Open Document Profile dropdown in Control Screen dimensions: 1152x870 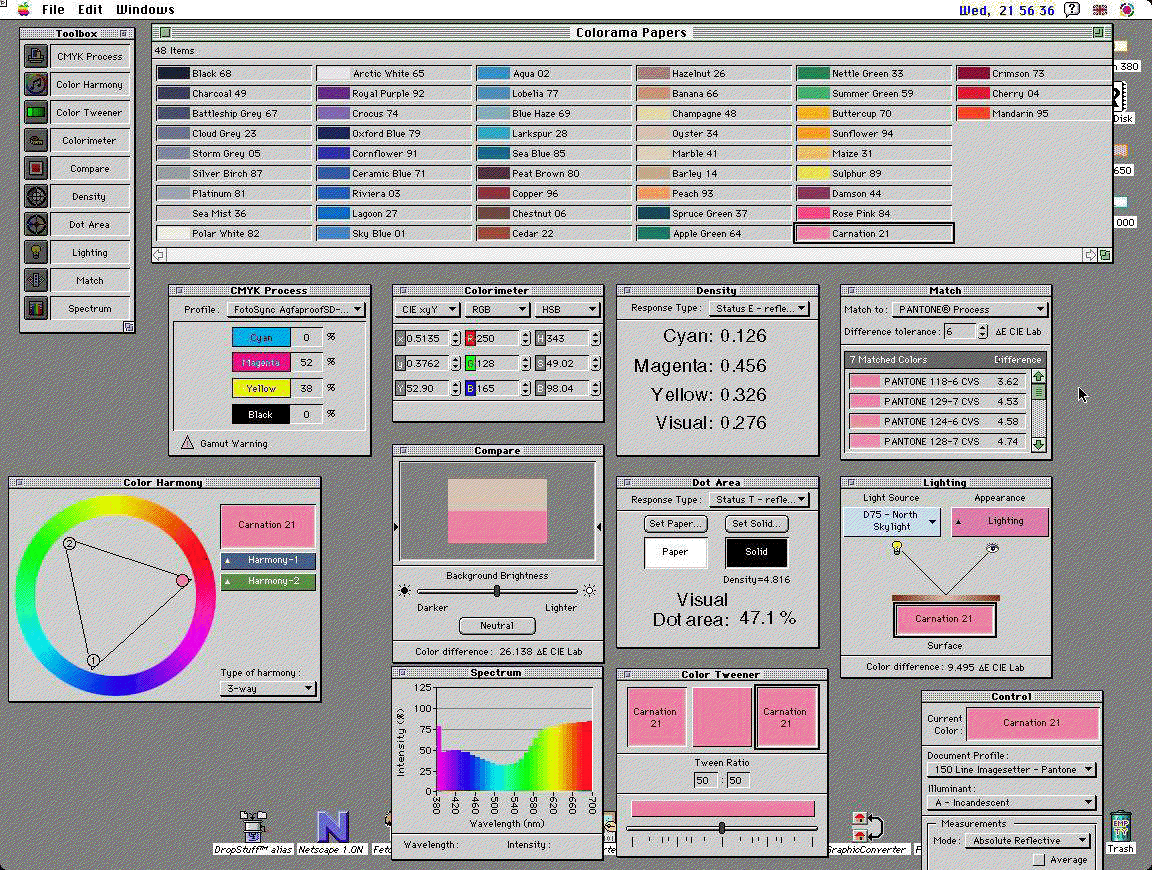coord(1012,769)
